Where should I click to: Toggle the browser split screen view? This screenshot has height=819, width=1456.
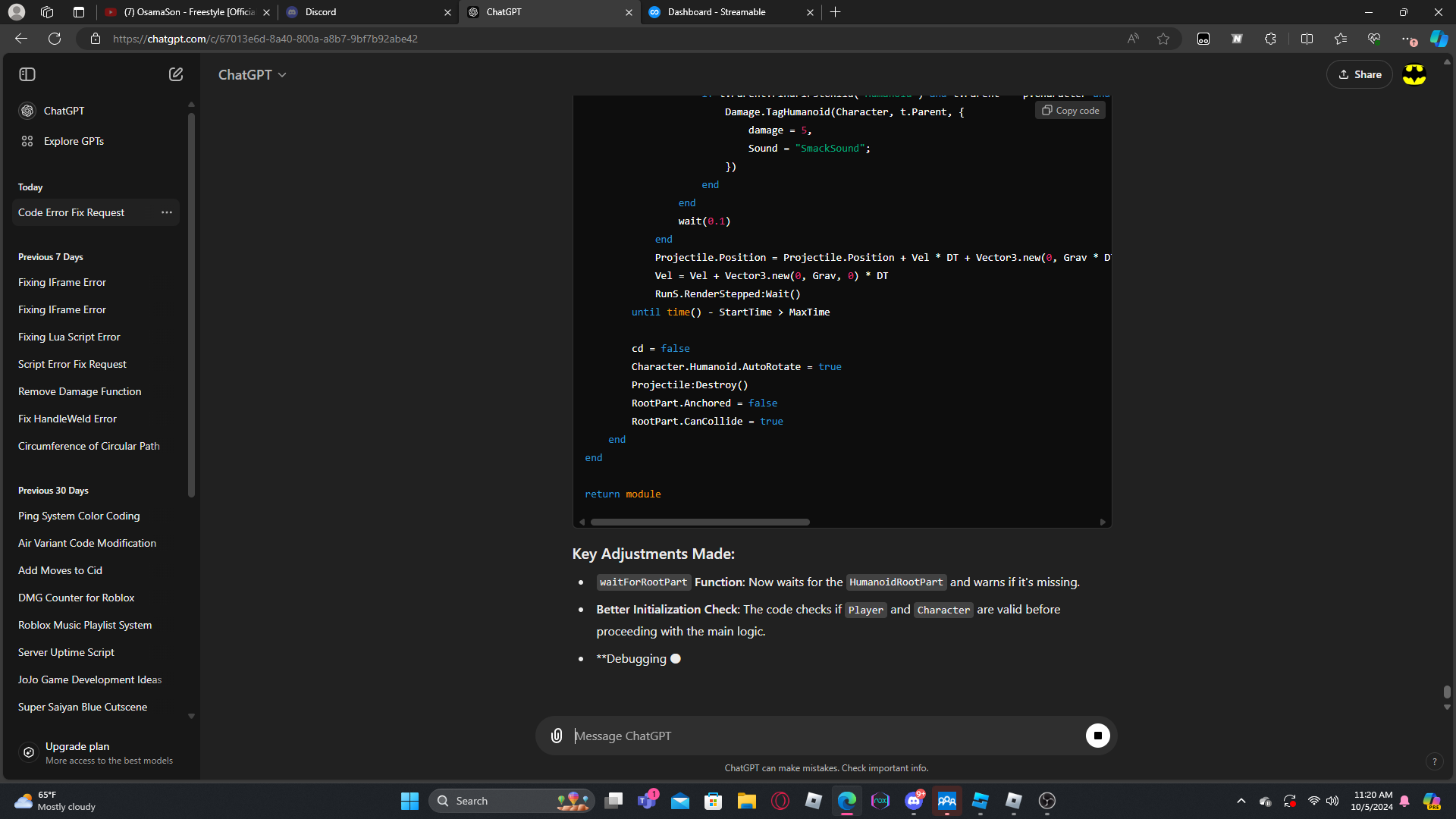[x=1307, y=39]
